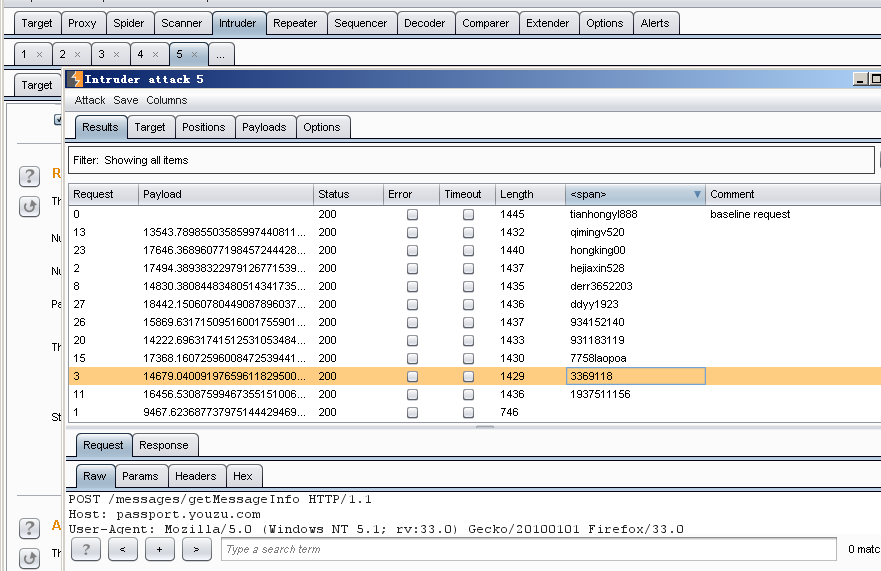Open attack window Options tab
The height and width of the screenshot is (571, 881).
322,127
